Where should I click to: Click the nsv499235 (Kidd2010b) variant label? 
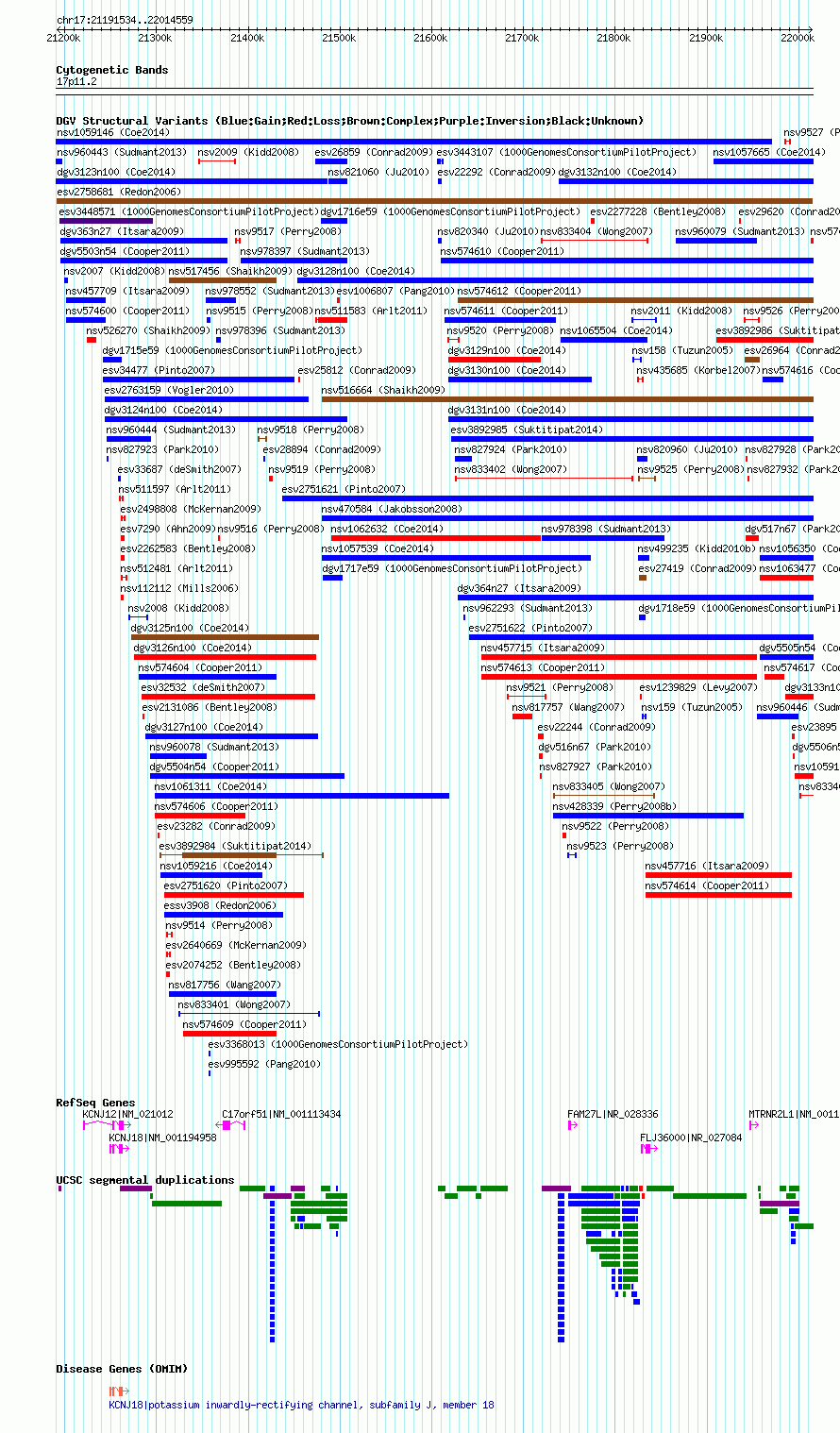(697, 548)
